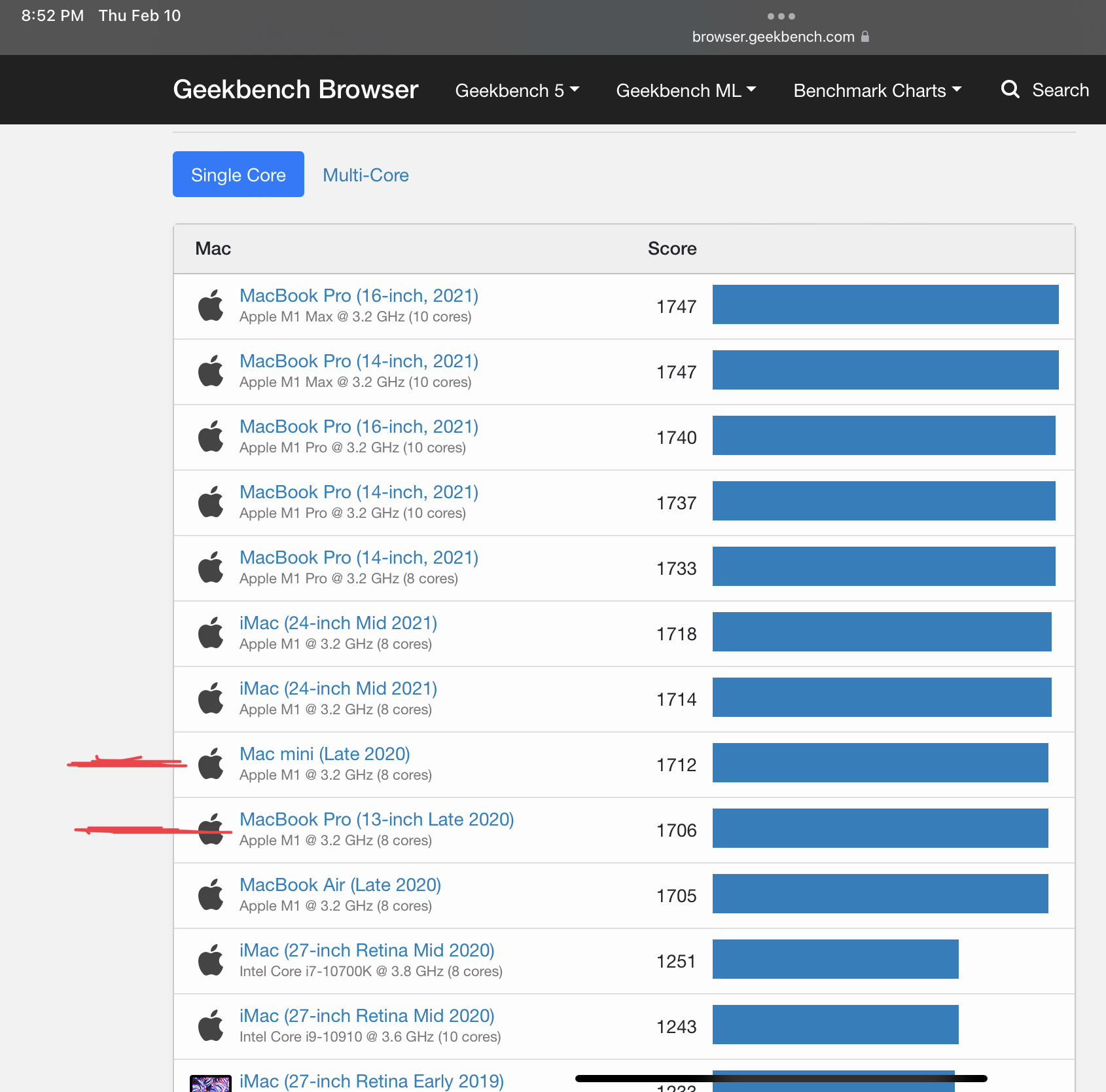Open iMac 27-inch Retina Mid 2020 i7 link

pos(367,950)
